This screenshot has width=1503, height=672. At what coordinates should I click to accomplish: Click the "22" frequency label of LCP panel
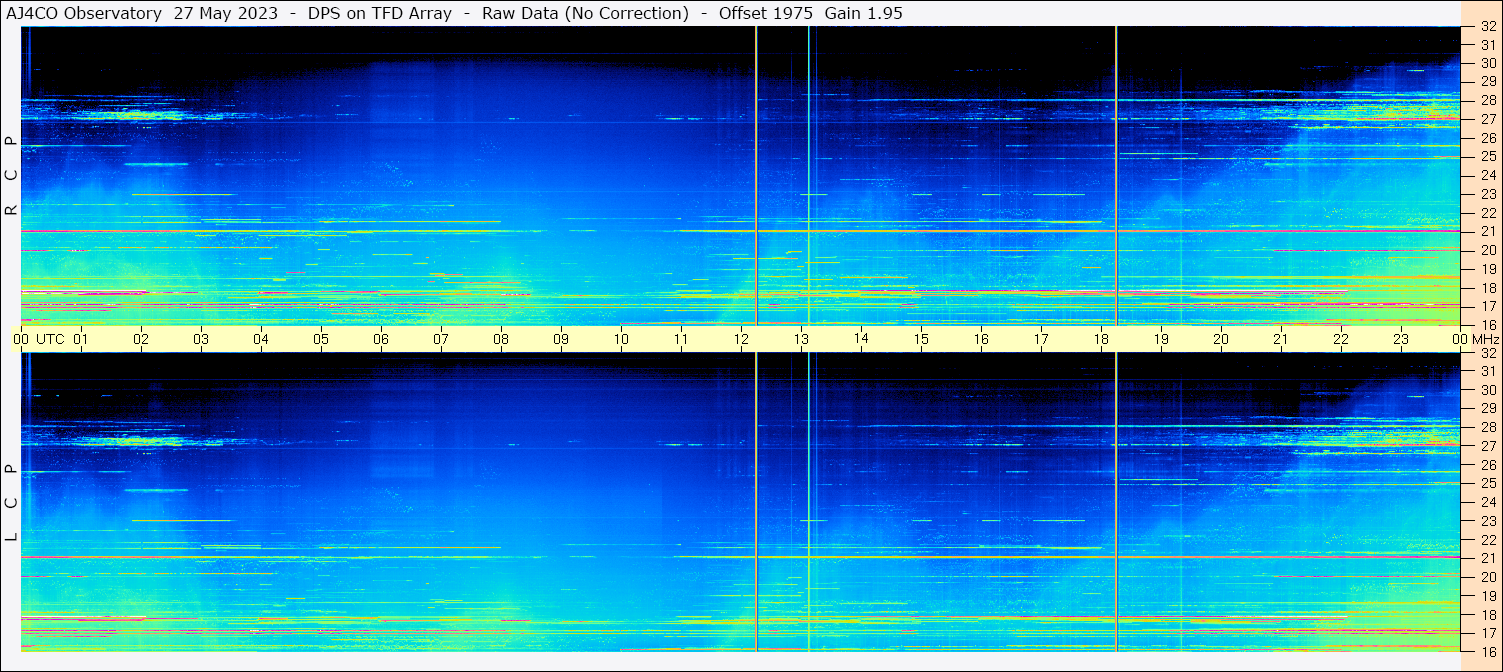(x=1487, y=539)
